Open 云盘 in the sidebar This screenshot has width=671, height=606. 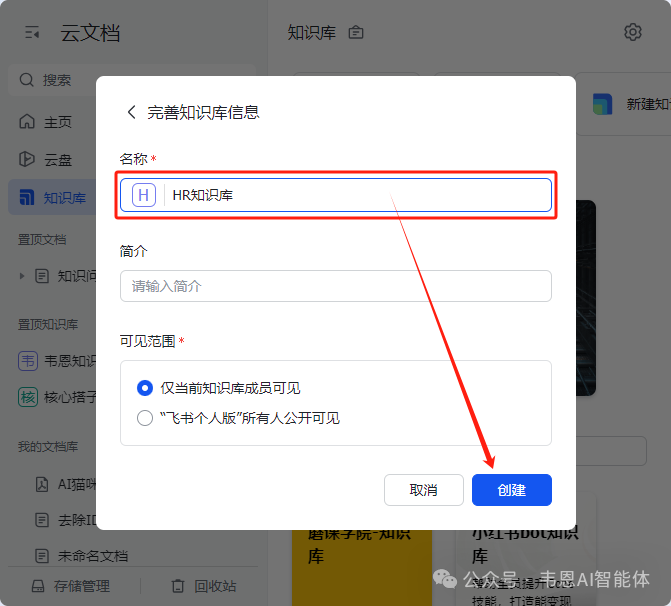click(52, 159)
